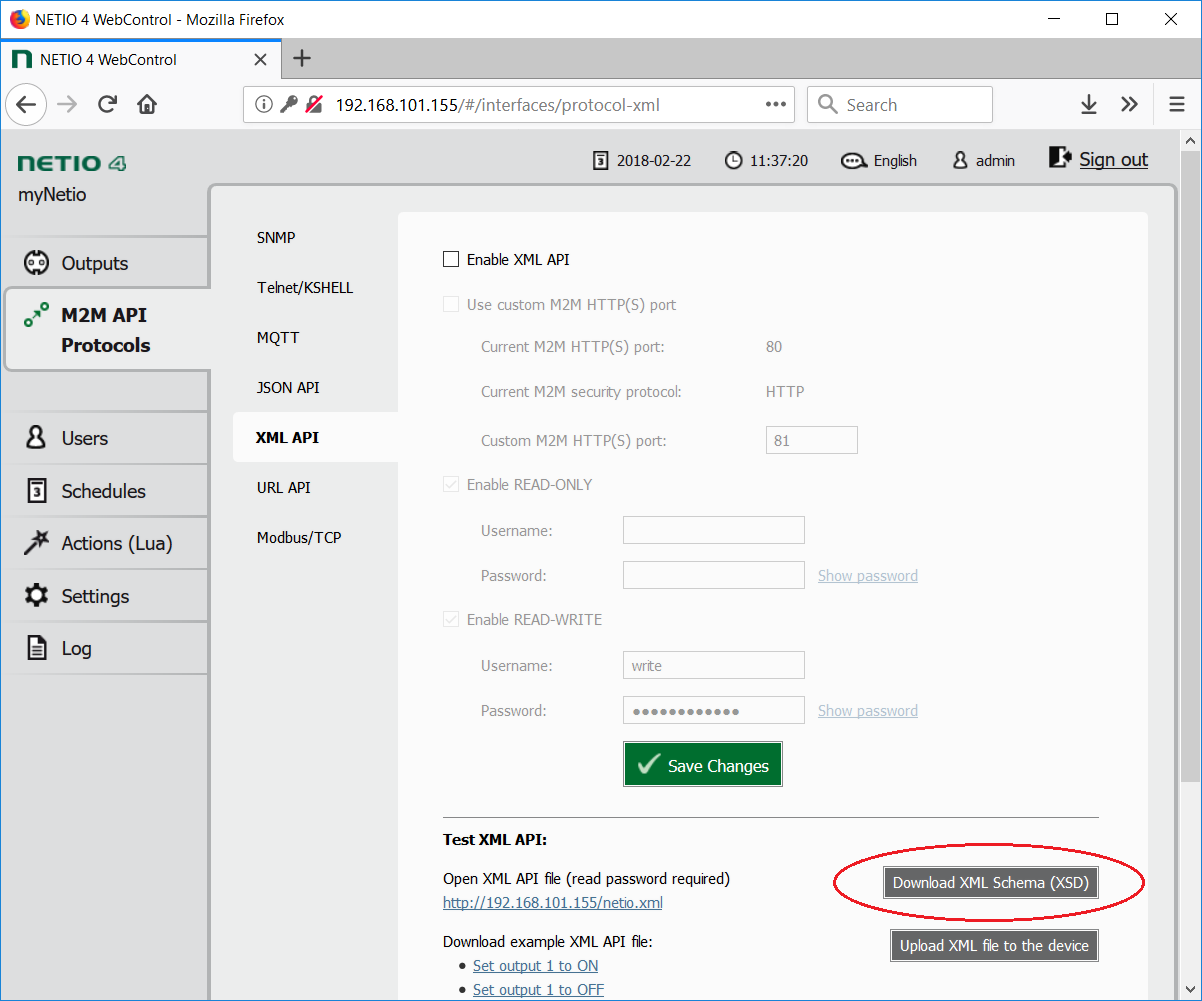Open page actions three-dots menu

(x=776, y=105)
